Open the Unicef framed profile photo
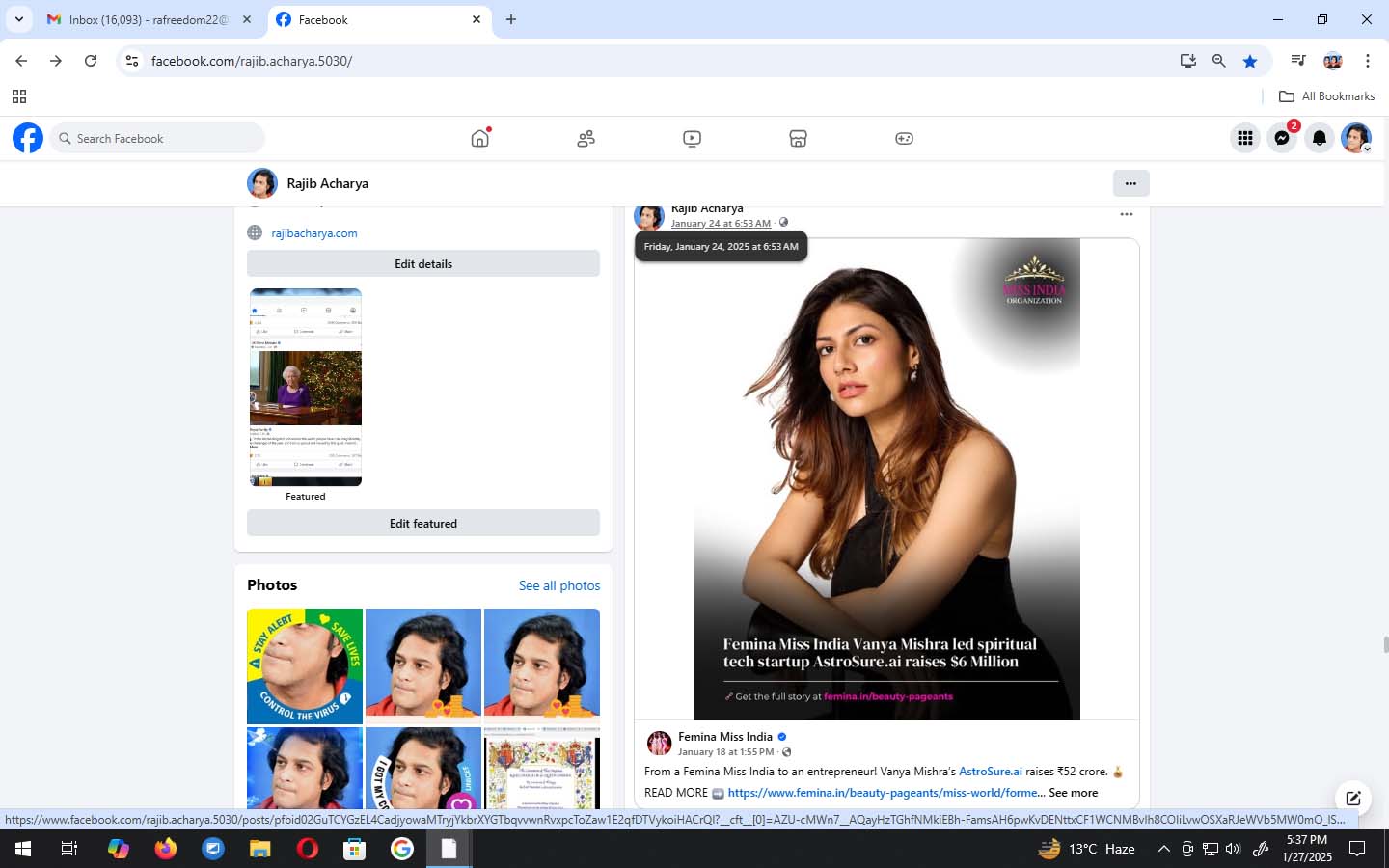The width and height of the screenshot is (1389, 868). [x=423, y=768]
